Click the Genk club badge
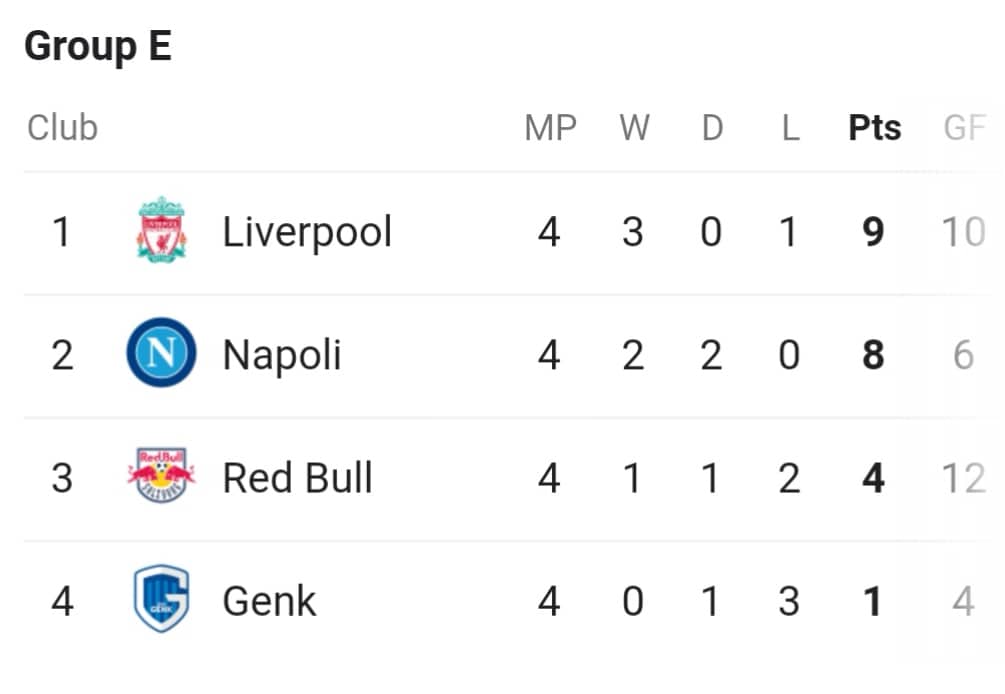The width and height of the screenshot is (1005, 694). click(162, 599)
